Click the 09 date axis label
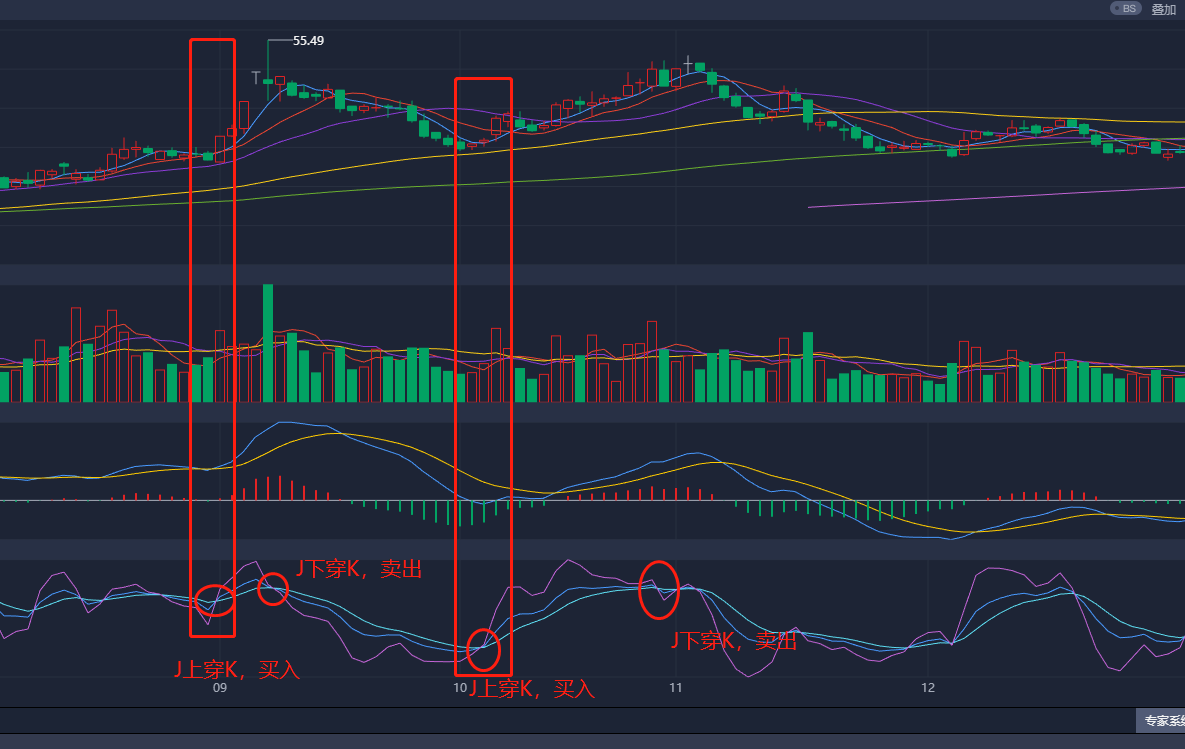The height and width of the screenshot is (749, 1185). tap(218, 688)
